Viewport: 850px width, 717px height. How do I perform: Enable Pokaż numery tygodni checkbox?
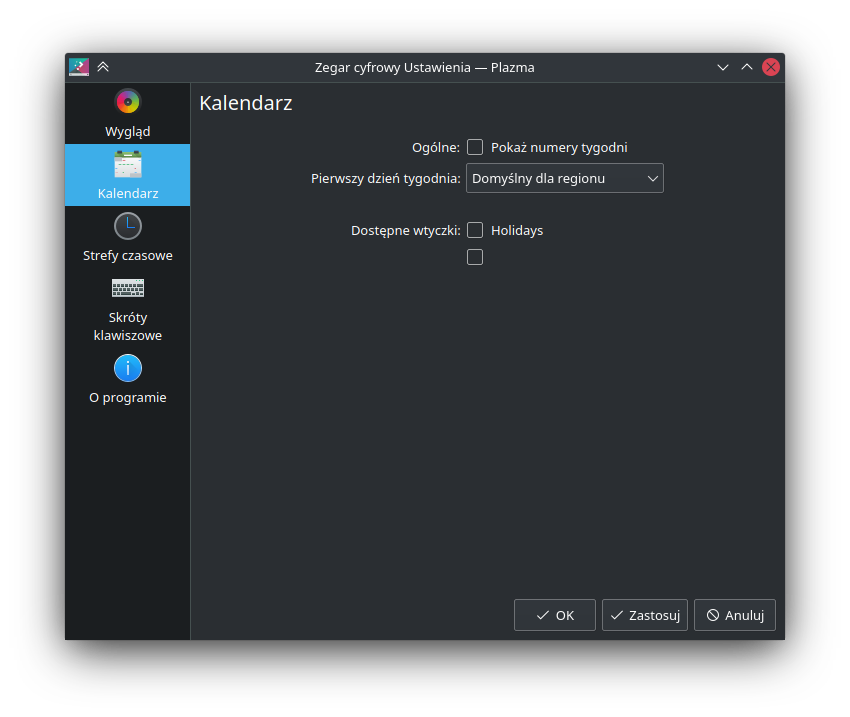click(475, 147)
